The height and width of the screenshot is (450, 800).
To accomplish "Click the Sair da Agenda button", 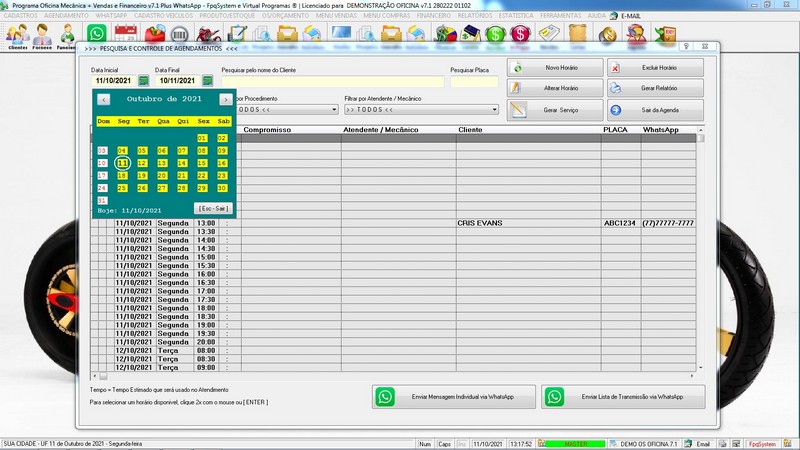I will (x=655, y=110).
